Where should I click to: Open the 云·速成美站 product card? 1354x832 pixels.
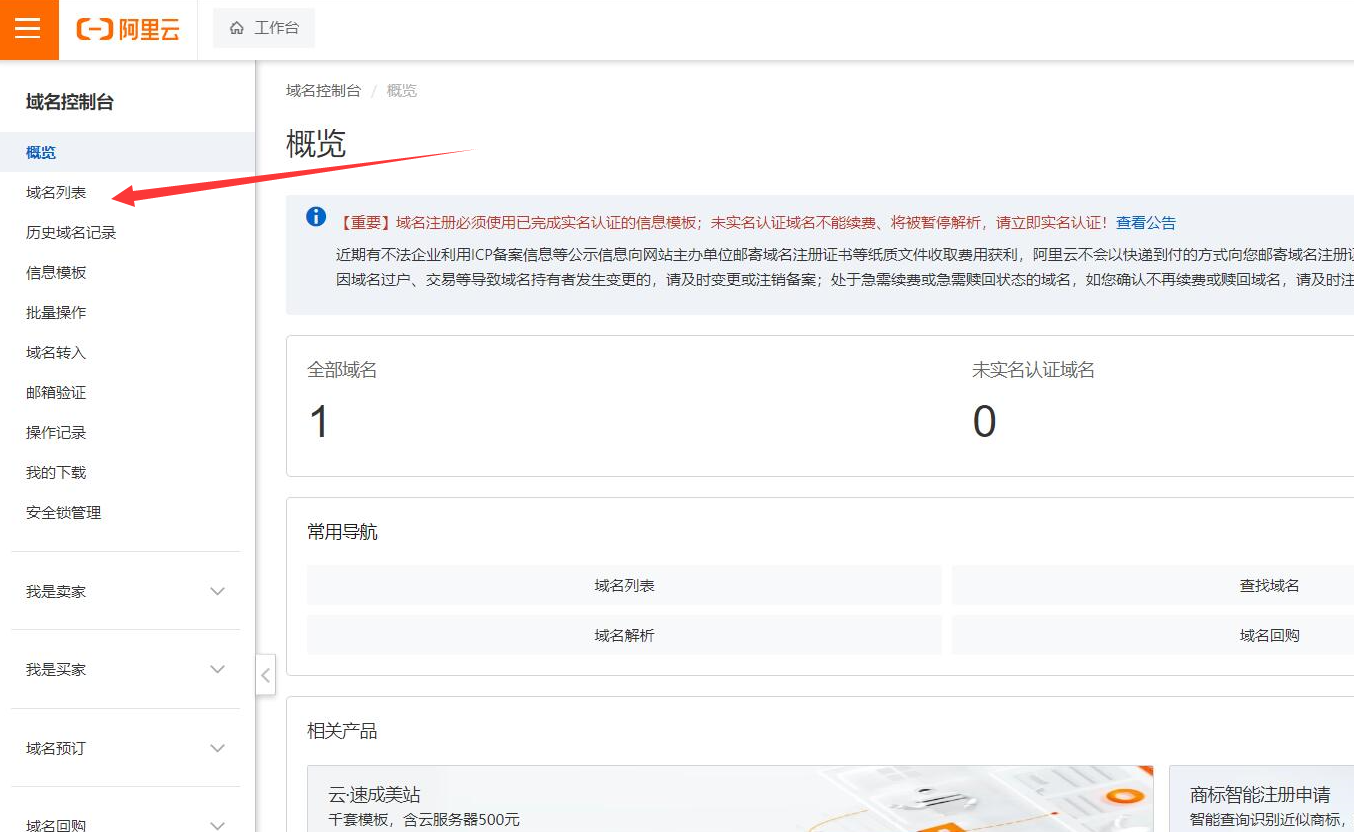coord(730,799)
